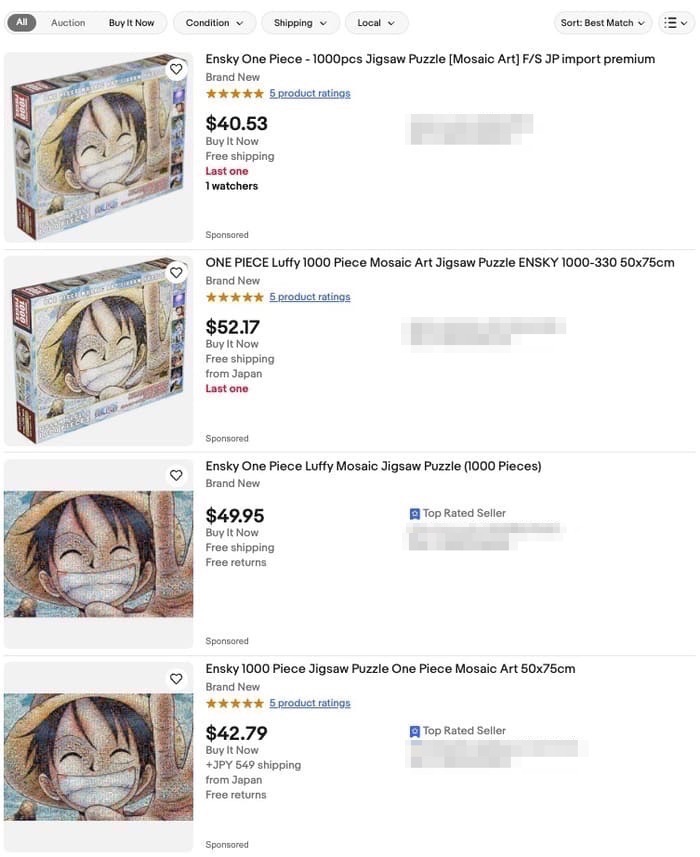Add the $40.53 Ensky puzzle to watchlist
The width and height of the screenshot is (700, 857).
(176, 69)
